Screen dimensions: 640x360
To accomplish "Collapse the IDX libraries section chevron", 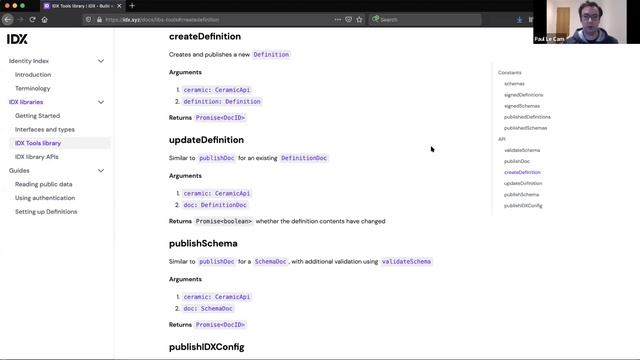I will click(101, 102).
